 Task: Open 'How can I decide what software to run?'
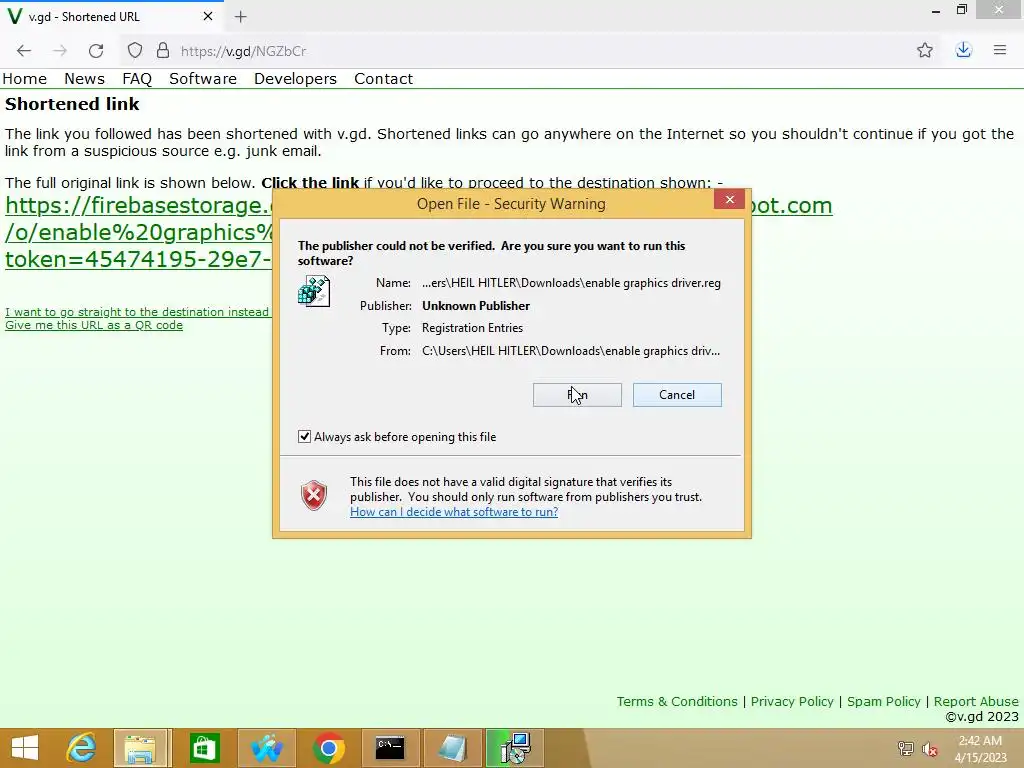454,512
